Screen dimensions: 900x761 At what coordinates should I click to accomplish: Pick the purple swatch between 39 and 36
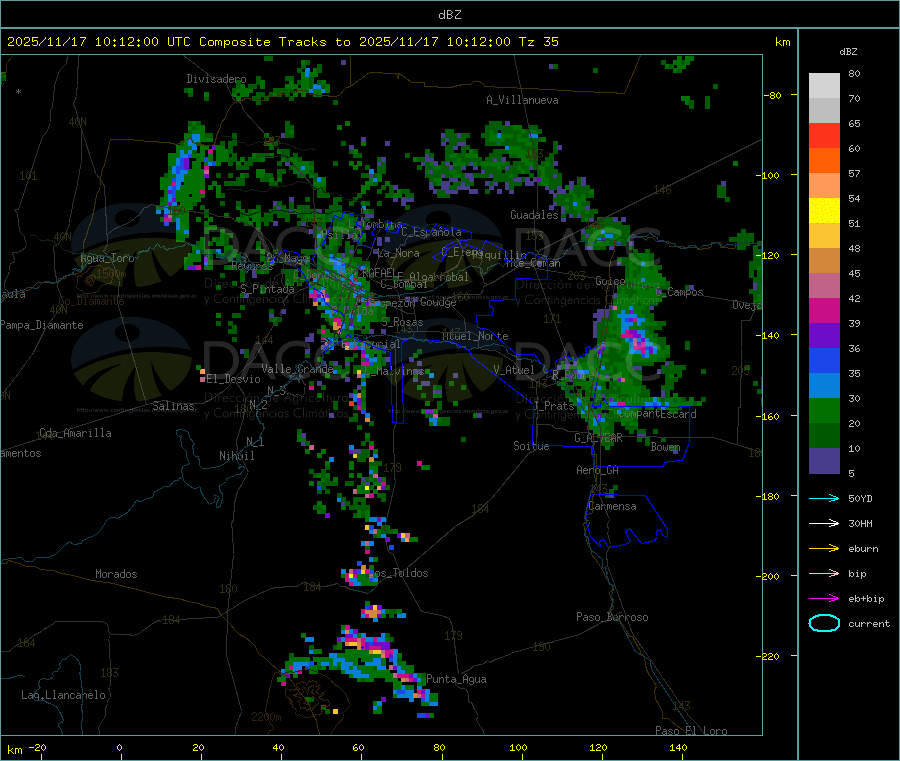[824, 336]
